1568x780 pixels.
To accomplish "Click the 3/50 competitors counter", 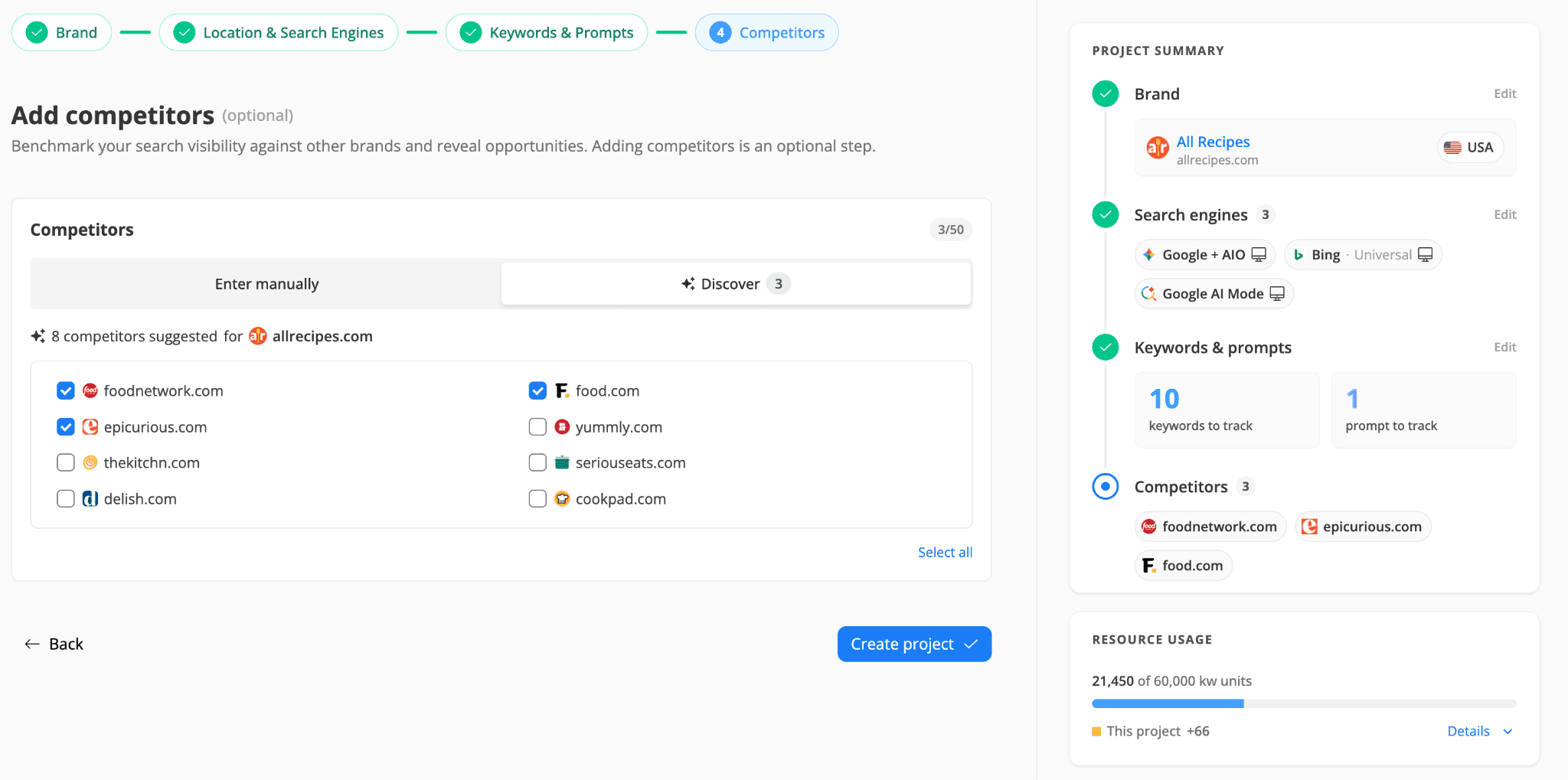I will [951, 230].
